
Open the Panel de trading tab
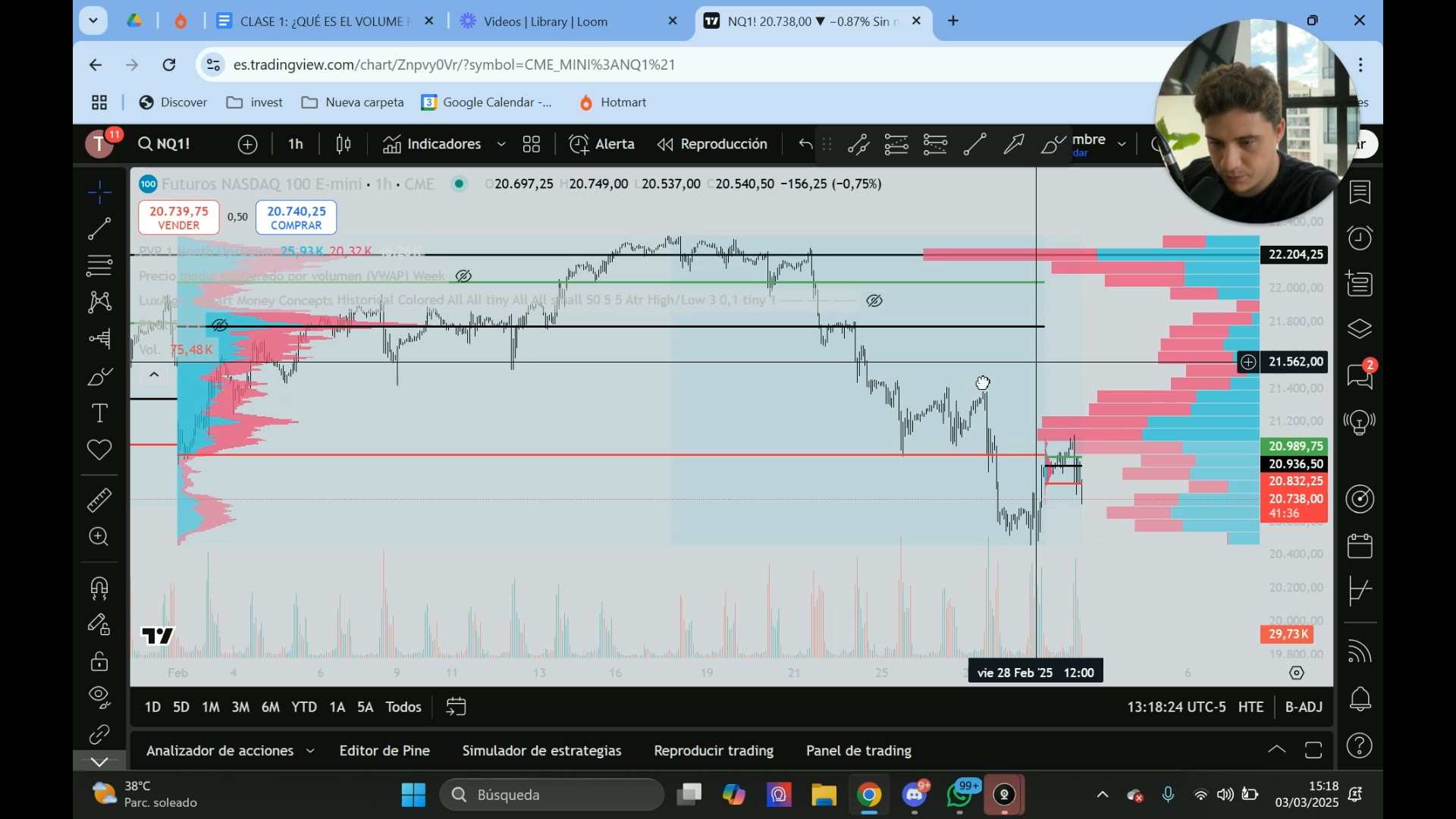coord(859,751)
